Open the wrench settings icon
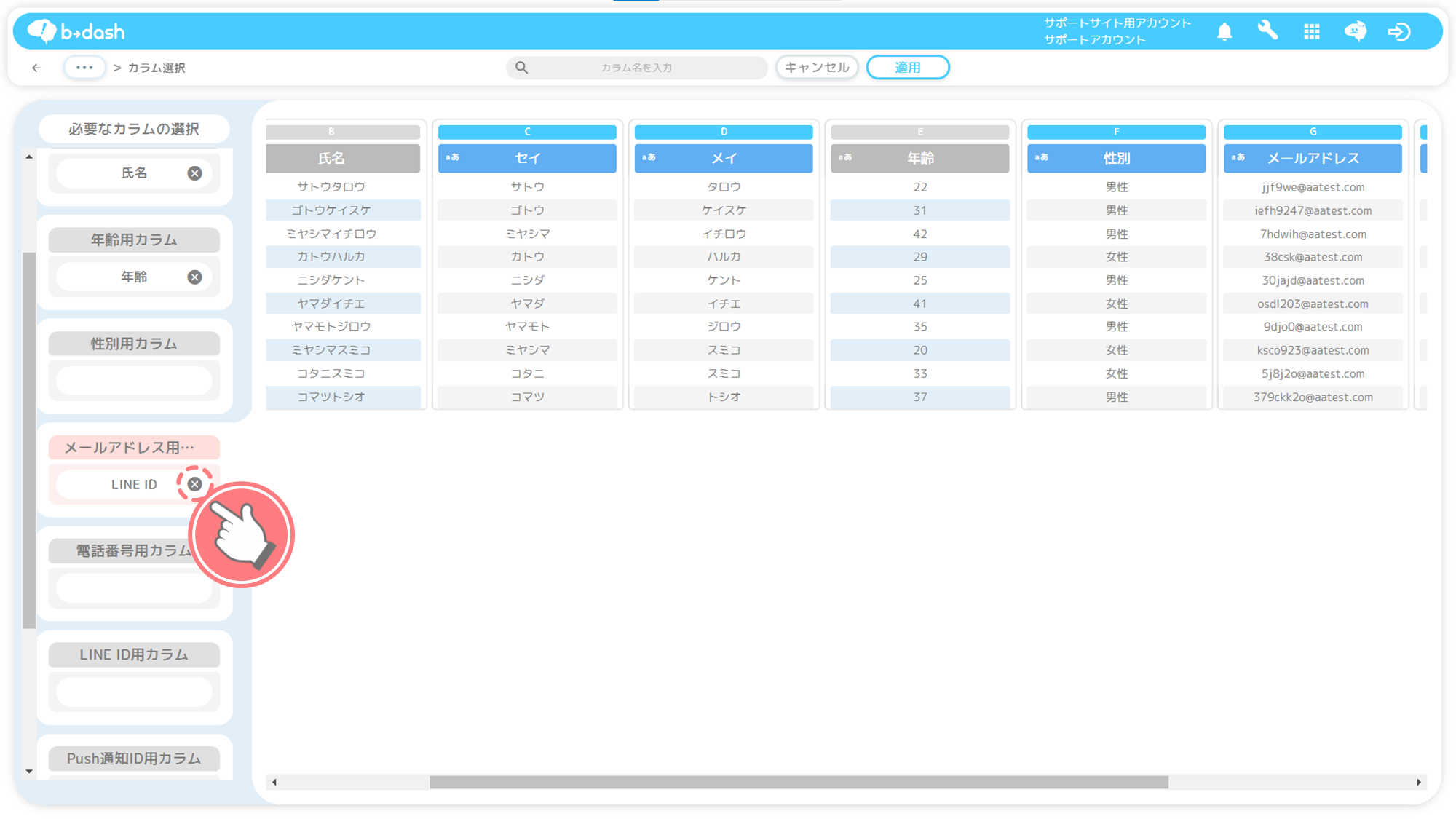 (x=1267, y=31)
